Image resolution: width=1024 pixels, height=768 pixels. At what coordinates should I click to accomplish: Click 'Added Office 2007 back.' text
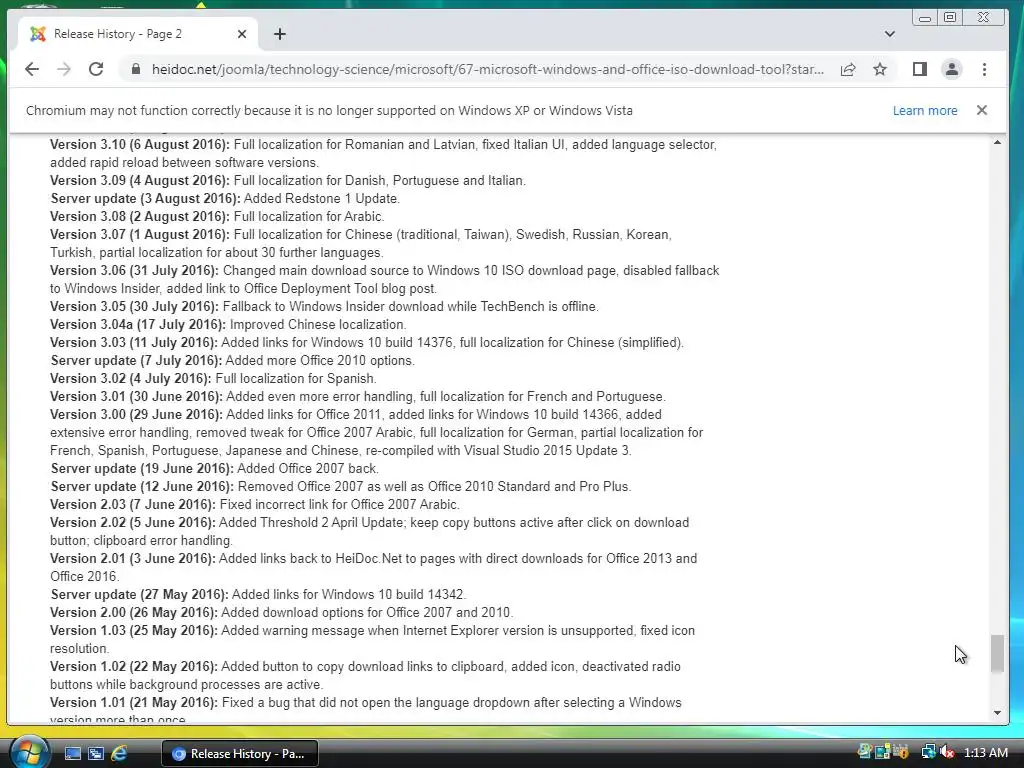308,469
